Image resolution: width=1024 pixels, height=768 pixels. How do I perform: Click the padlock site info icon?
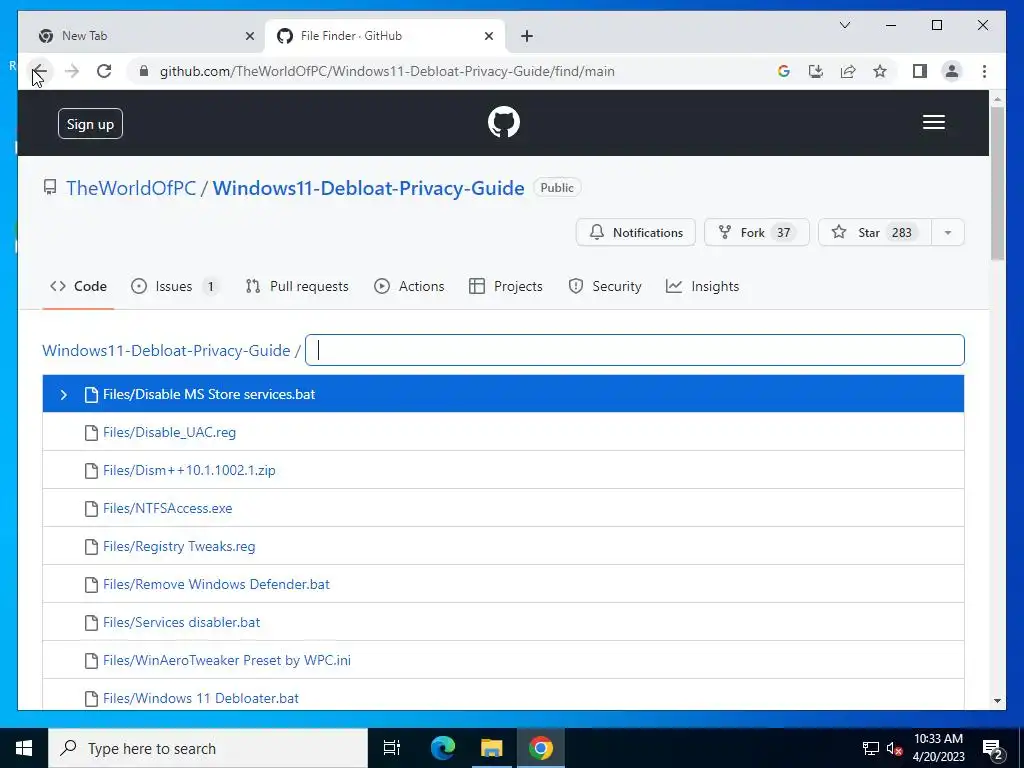(144, 71)
